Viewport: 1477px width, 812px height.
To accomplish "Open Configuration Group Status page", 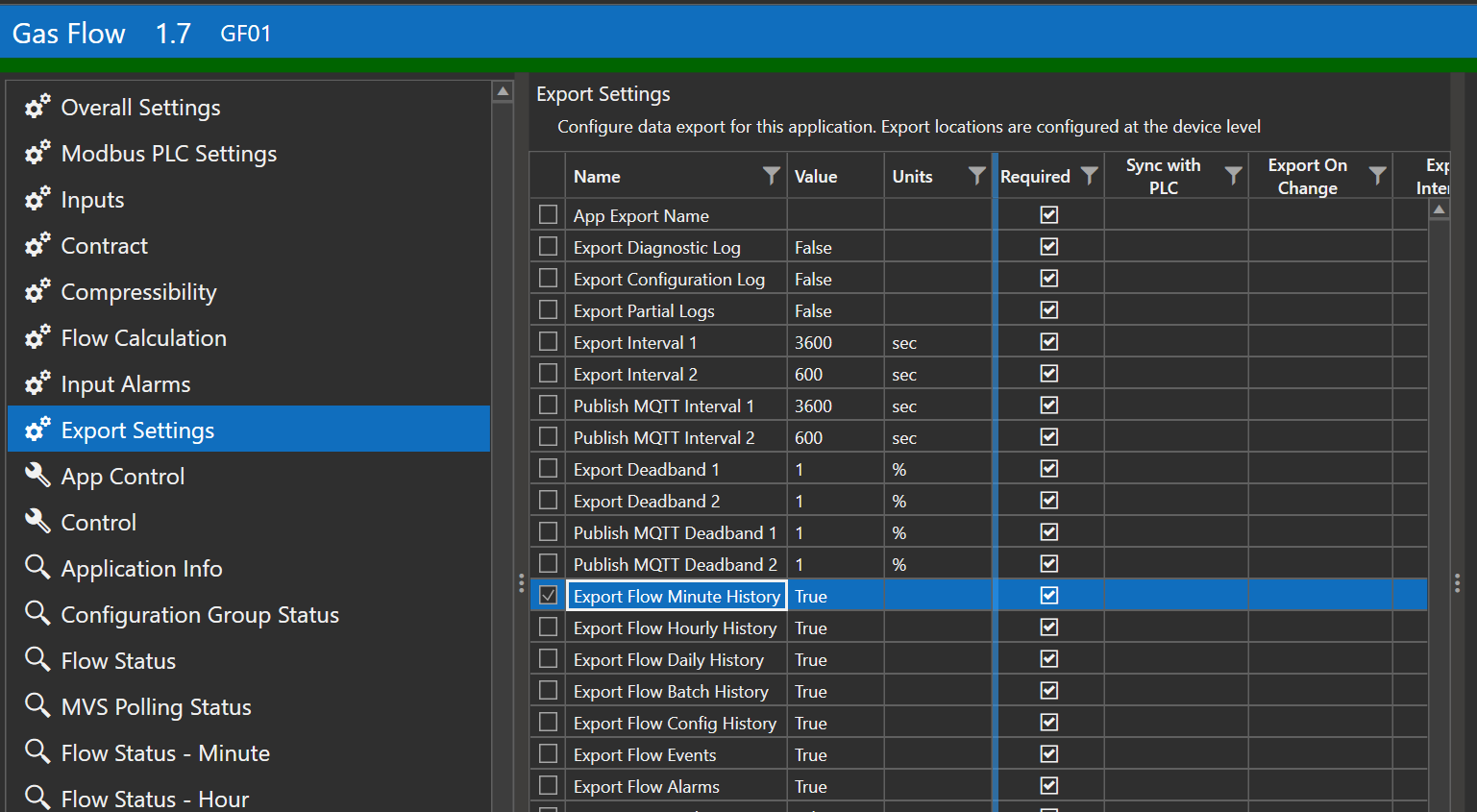I will [x=200, y=615].
